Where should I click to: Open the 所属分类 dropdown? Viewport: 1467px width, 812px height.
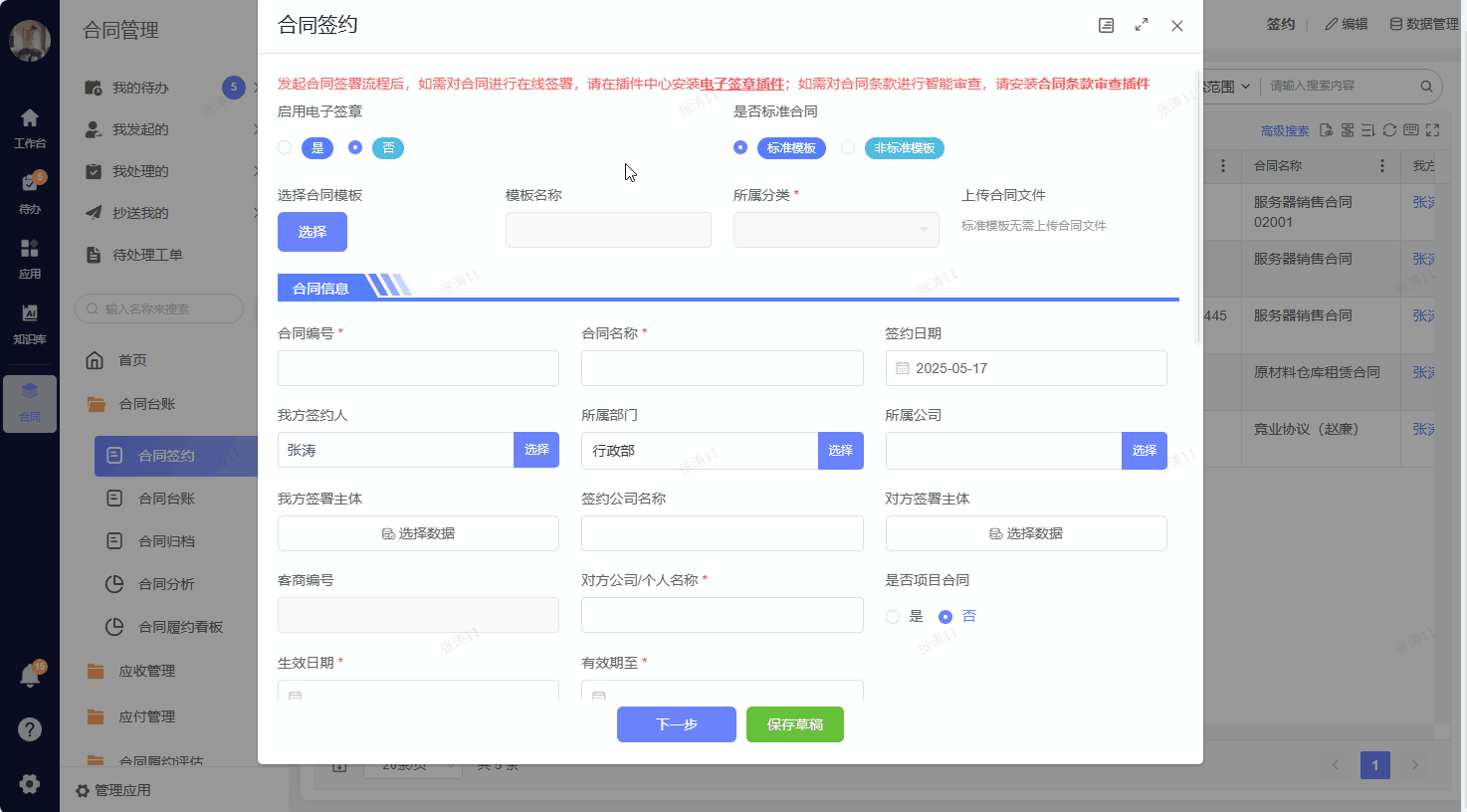coord(836,230)
